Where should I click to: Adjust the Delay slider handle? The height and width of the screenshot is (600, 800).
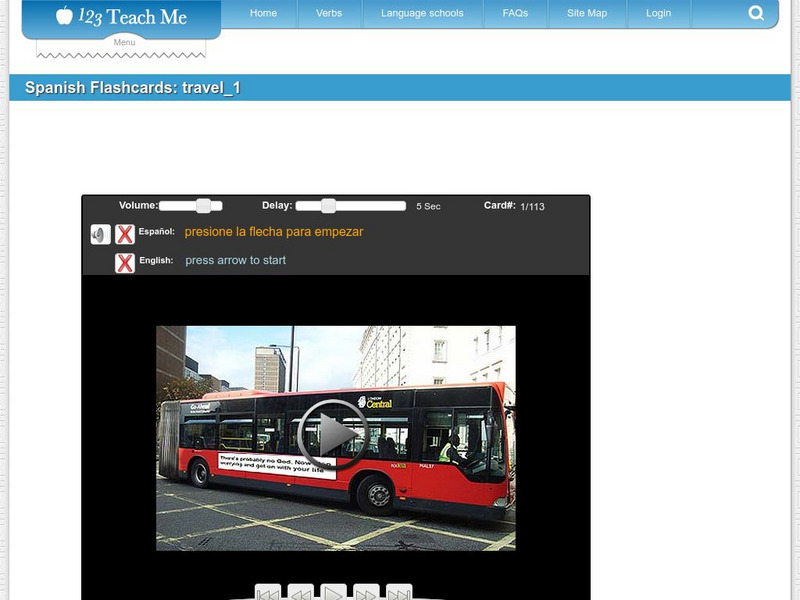(x=329, y=206)
